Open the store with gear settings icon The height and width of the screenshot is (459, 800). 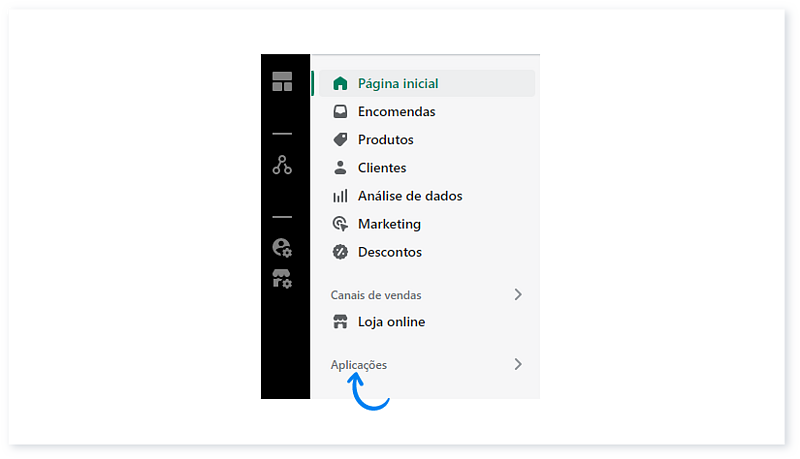[282, 279]
